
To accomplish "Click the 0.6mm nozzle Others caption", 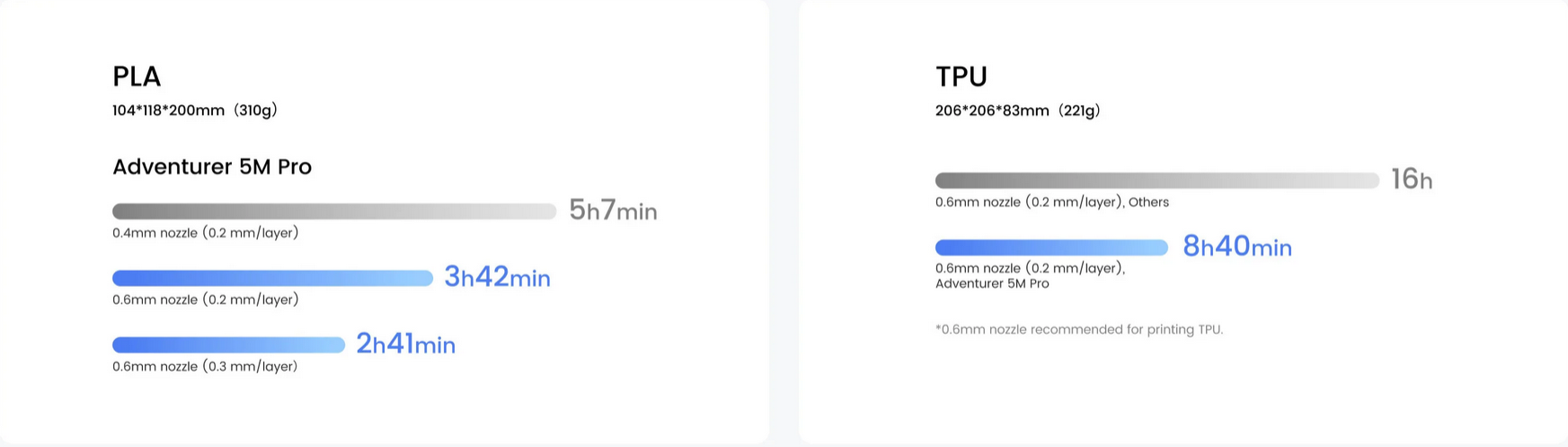I will click(x=1052, y=202).
